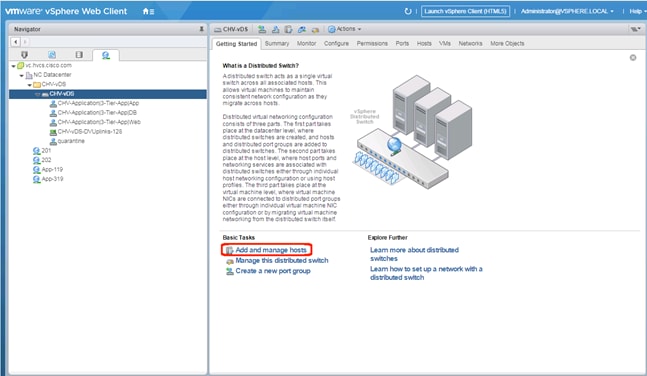Open VMs and Templates navigator tab
647x376 pixels.
[x=52, y=54]
